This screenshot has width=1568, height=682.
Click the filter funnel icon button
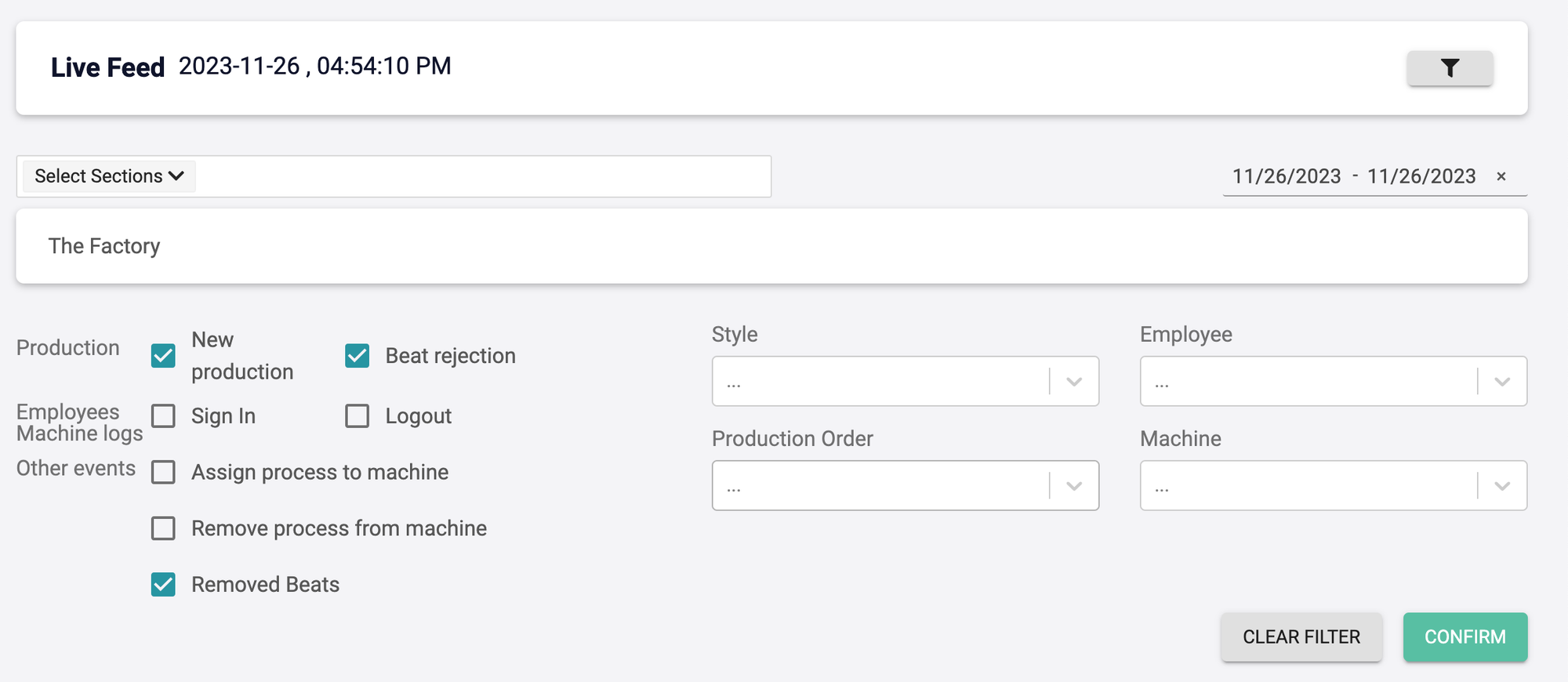[x=1450, y=68]
